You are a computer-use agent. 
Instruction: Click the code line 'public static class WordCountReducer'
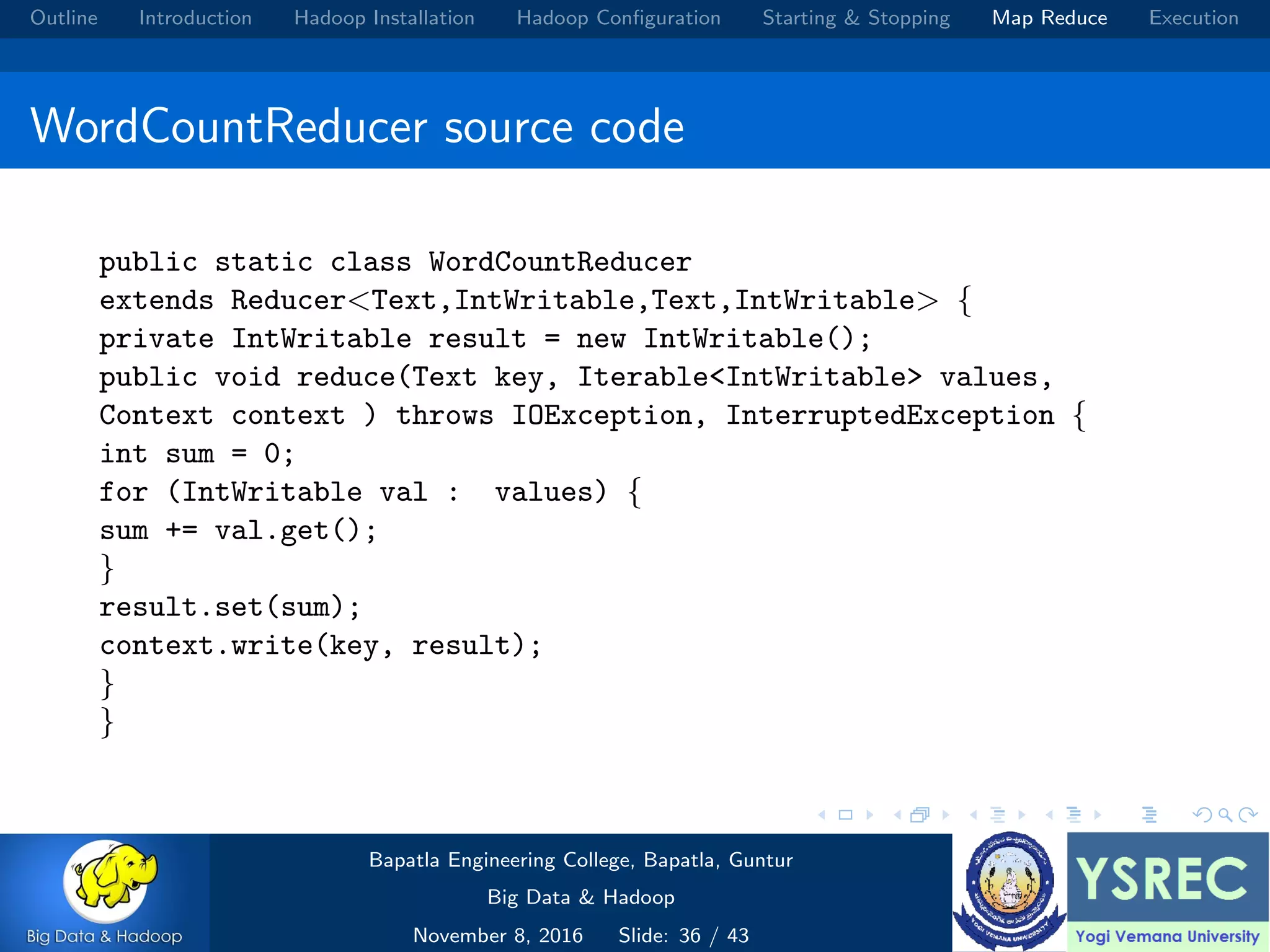click(x=396, y=263)
